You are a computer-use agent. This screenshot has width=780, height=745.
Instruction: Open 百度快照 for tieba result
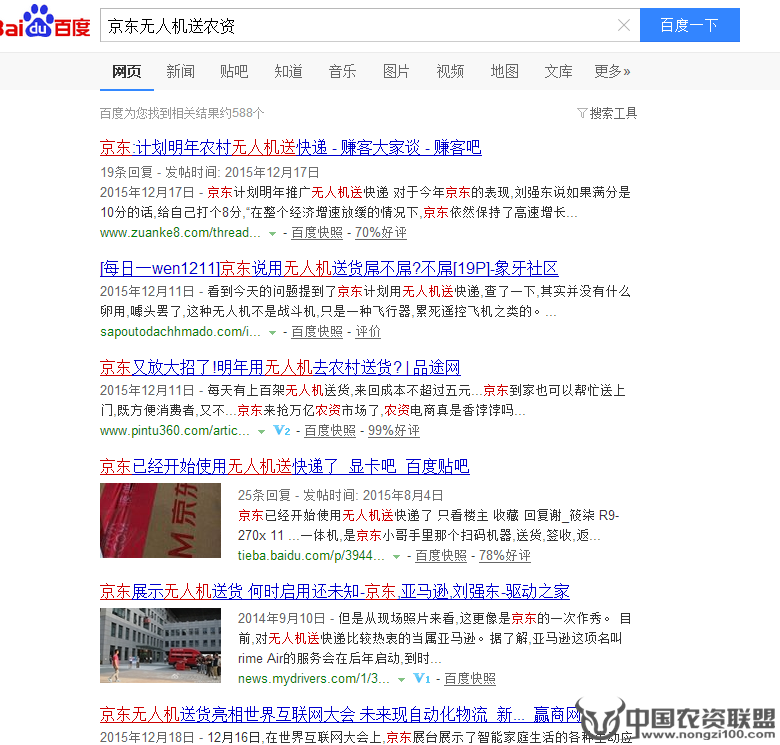(x=441, y=556)
